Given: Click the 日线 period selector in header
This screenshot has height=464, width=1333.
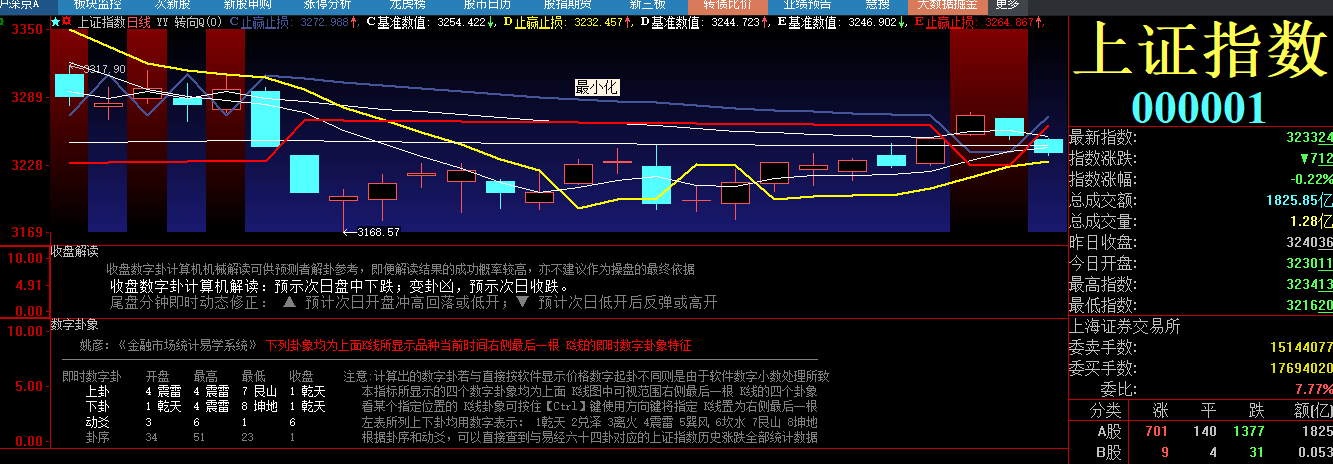Looking at the screenshot, I should 138,21.
